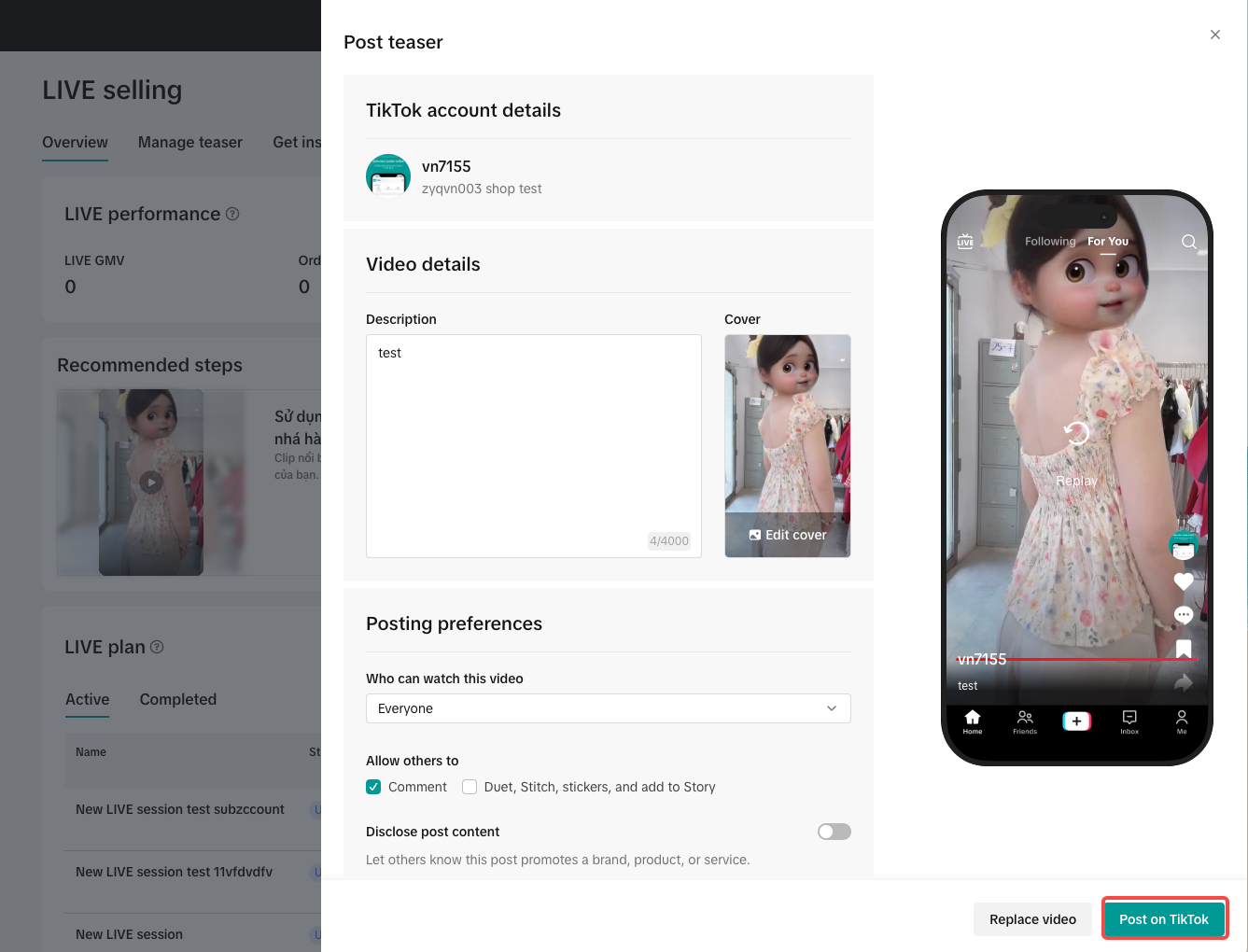The width and height of the screenshot is (1248, 952).
Task: Click the vn7155 account avatar
Action: [x=388, y=176]
